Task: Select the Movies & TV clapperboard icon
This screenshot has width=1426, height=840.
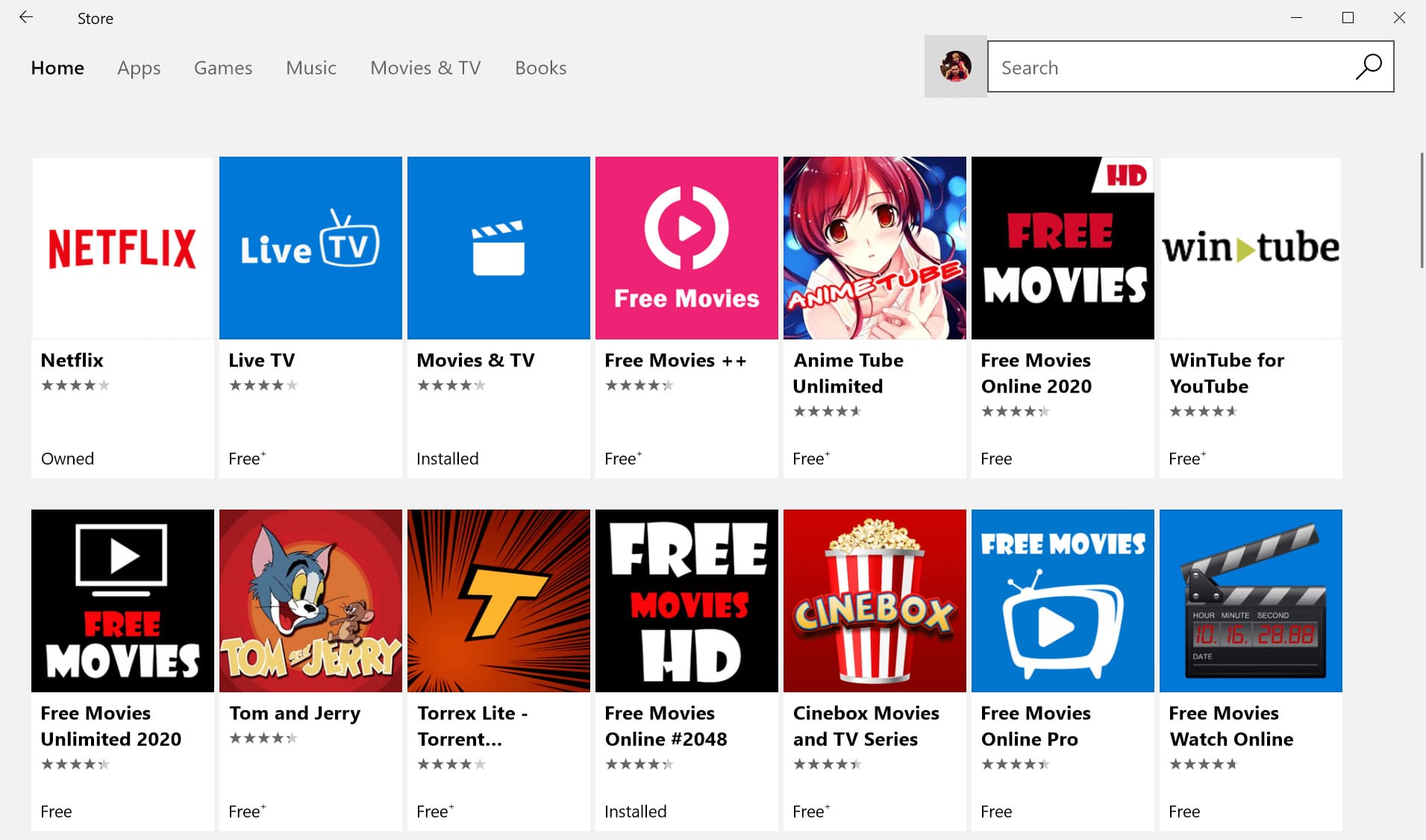Action: point(498,248)
